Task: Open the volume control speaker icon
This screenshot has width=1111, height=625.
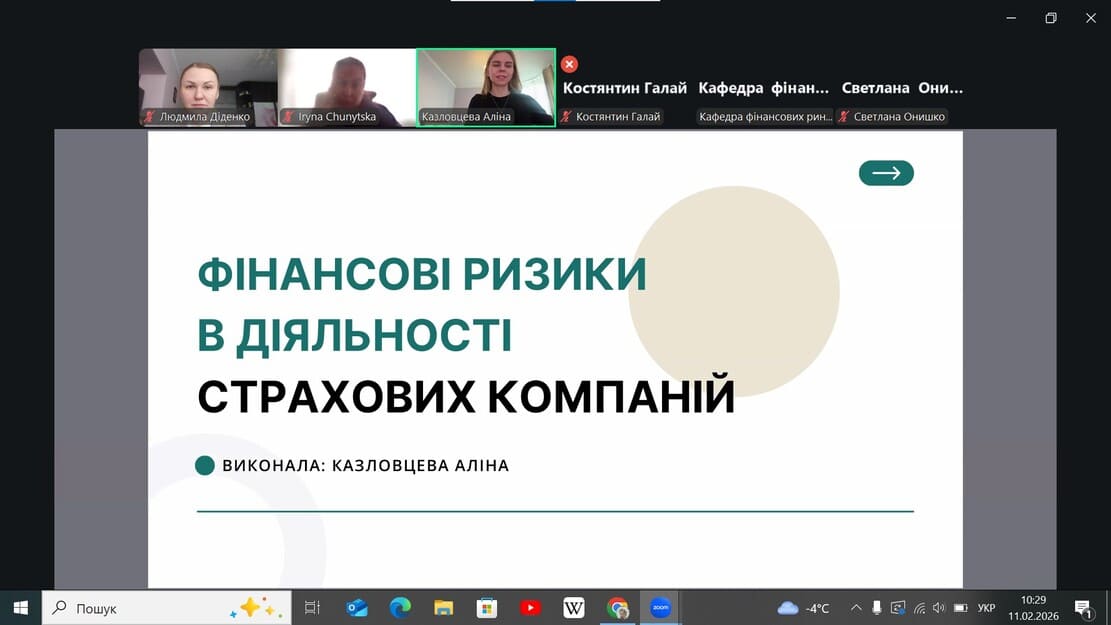Action: pos(939,607)
